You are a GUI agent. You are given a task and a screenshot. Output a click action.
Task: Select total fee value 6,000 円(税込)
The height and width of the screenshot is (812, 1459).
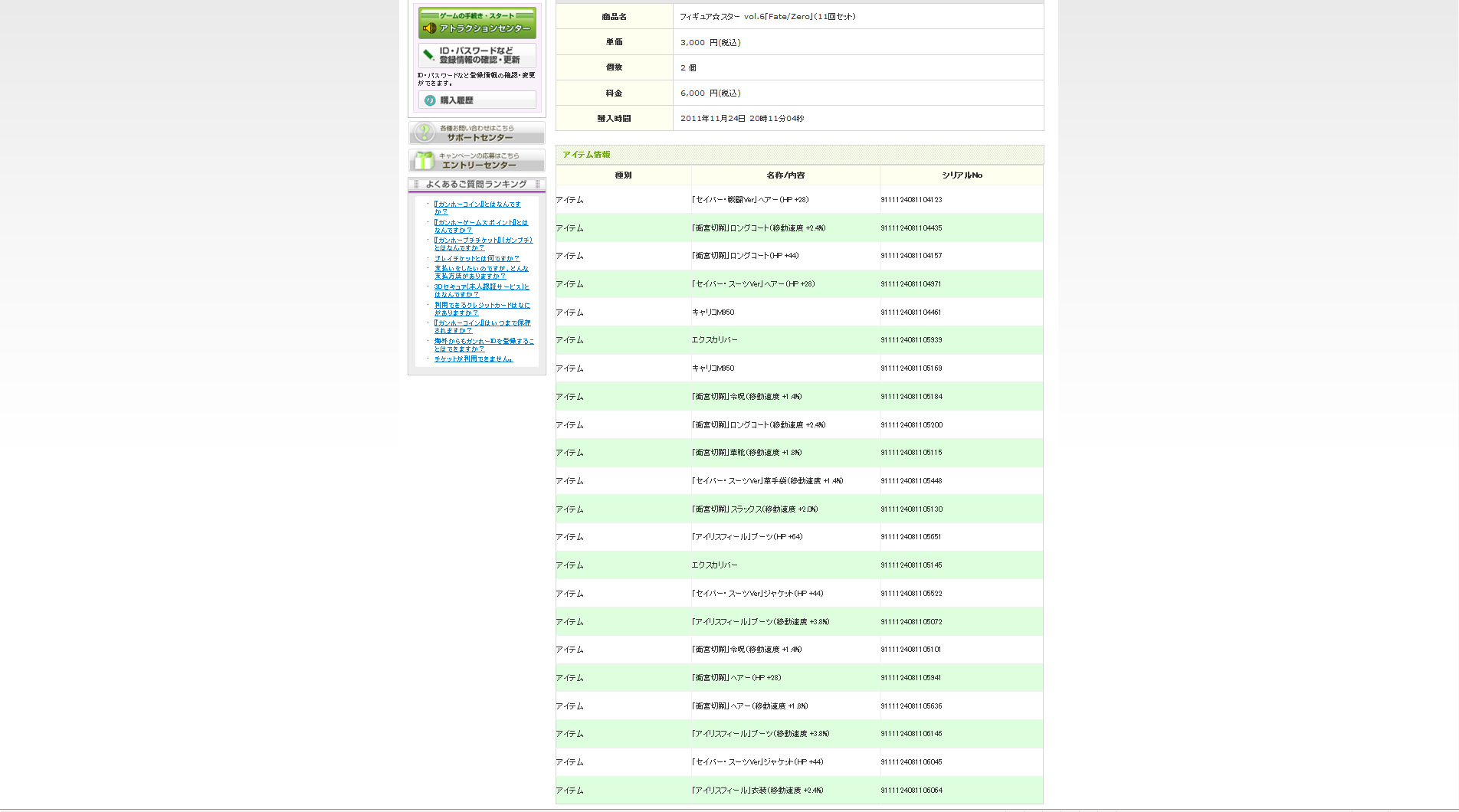(710, 93)
